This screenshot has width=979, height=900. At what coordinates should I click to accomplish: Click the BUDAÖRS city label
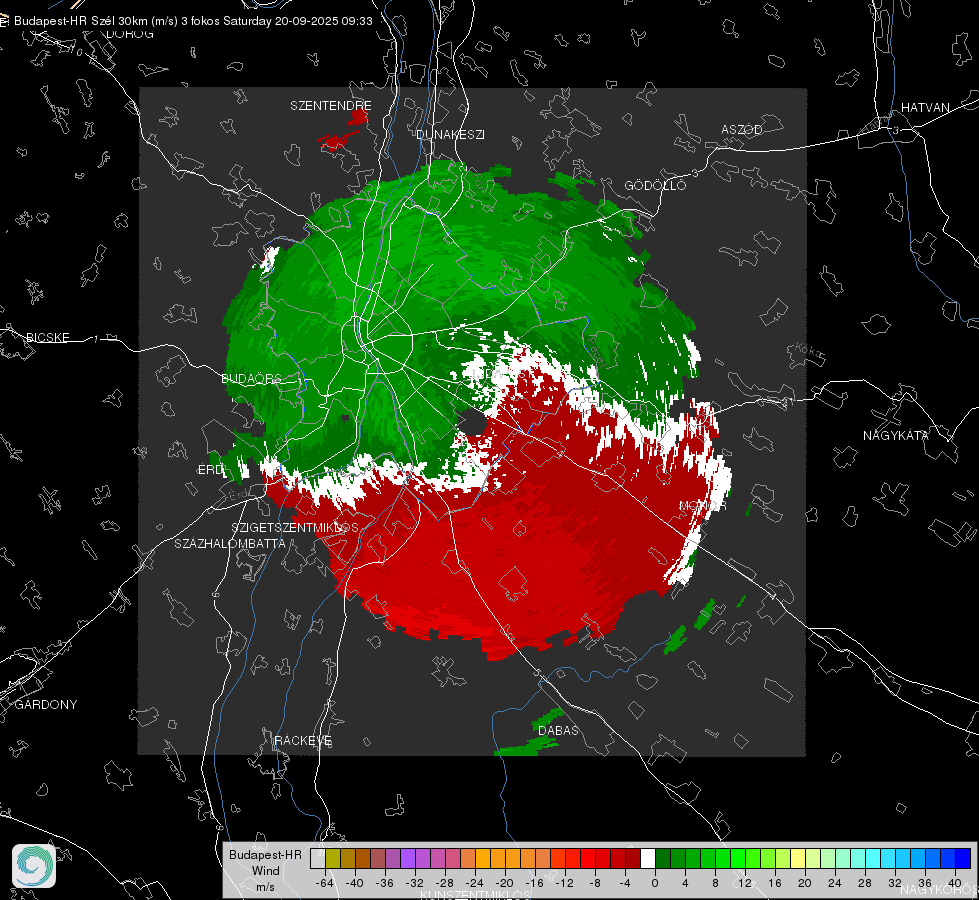click(x=251, y=378)
